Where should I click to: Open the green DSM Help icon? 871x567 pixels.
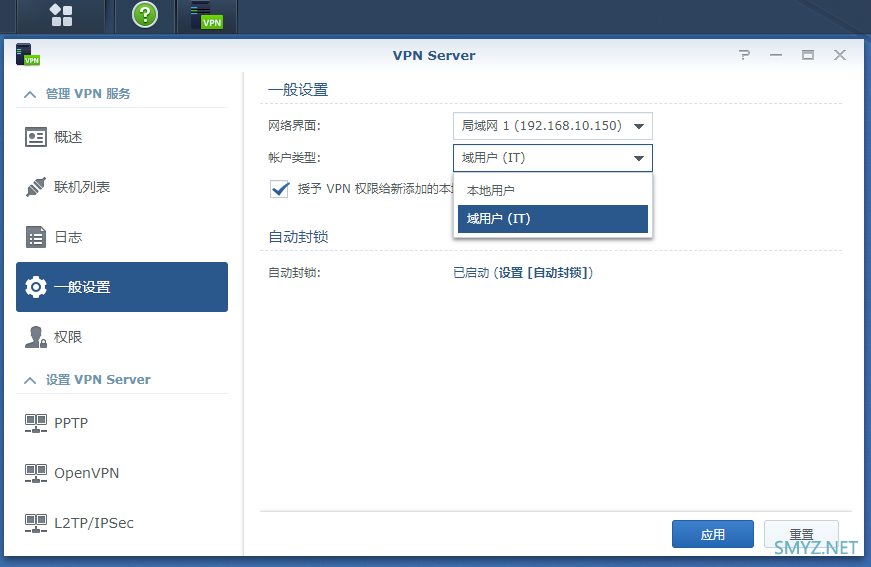pos(145,14)
